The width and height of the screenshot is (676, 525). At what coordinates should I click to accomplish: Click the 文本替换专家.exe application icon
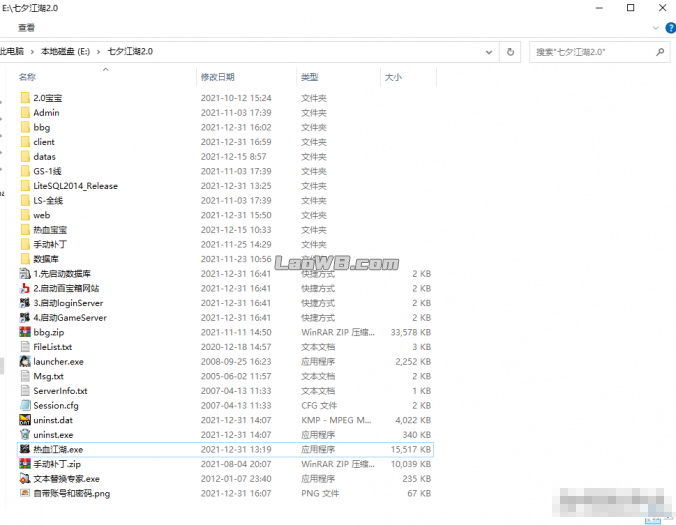pyautogui.click(x=25, y=479)
